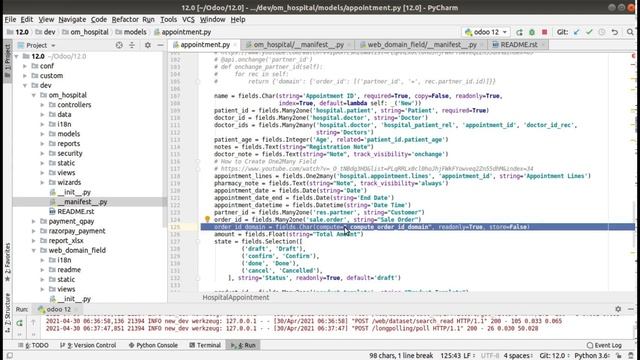Open the Event Log

[x=604, y=345]
